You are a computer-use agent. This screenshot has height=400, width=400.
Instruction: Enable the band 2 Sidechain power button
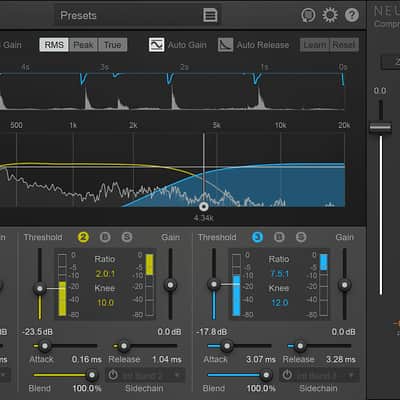[113, 375]
